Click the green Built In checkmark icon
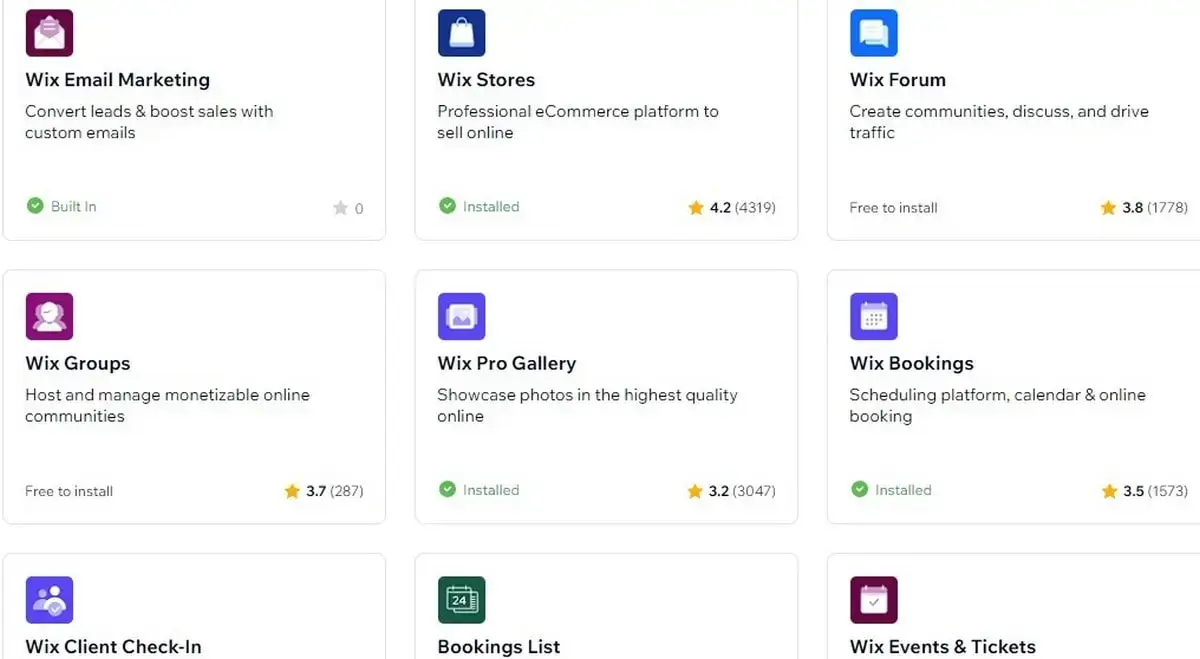Screen dimensions: 1200x659 (x=34, y=206)
